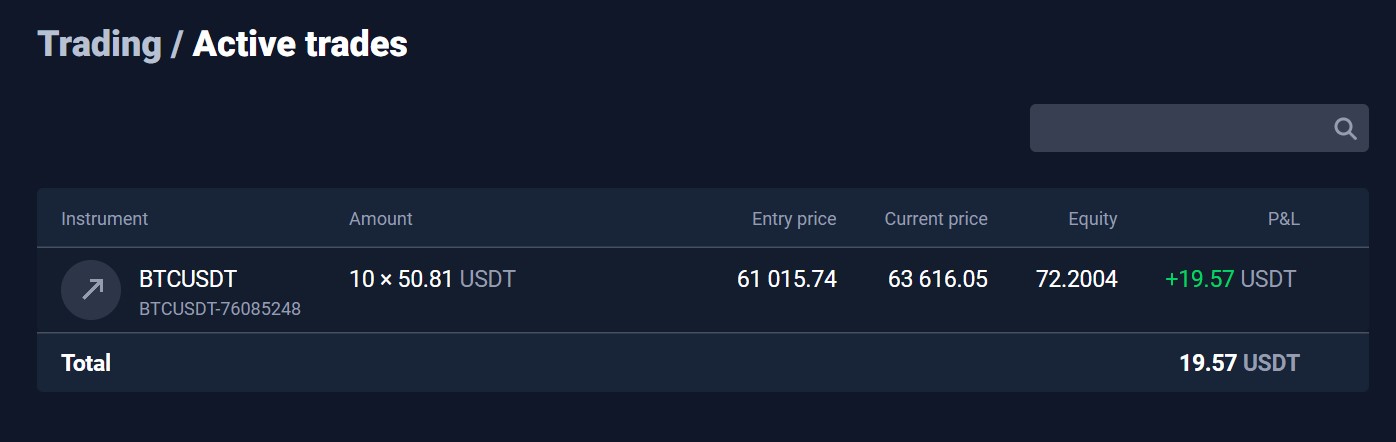Sort by Amount column header
Viewport: 1396px width, 442px height.
click(381, 218)
